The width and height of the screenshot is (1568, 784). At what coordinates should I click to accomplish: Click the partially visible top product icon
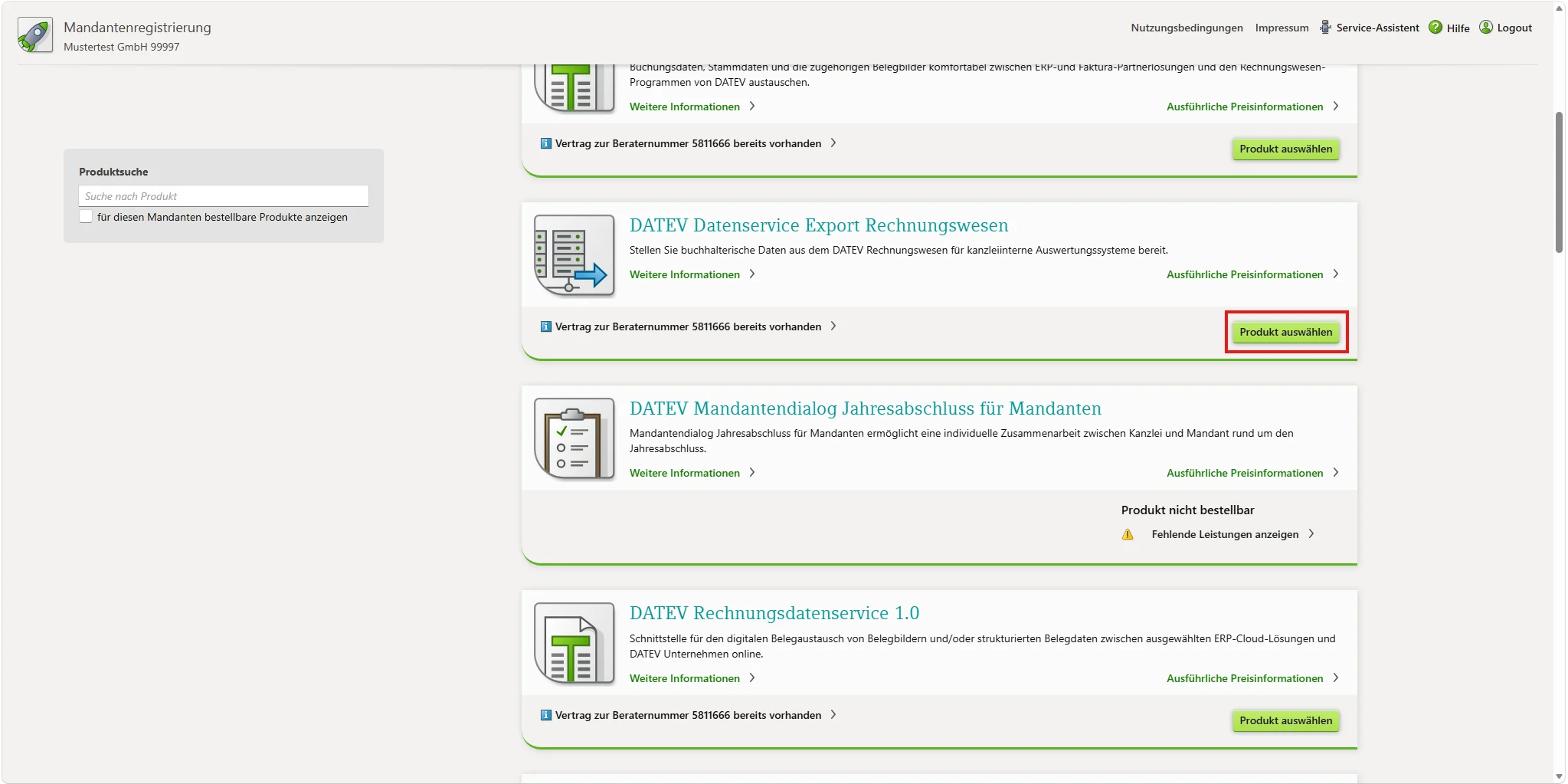point(574,90)
